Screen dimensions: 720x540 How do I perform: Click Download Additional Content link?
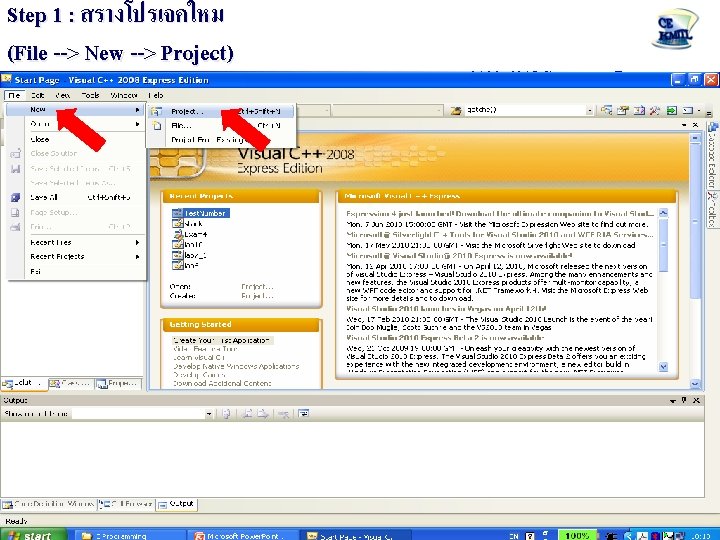pos(223,383)
